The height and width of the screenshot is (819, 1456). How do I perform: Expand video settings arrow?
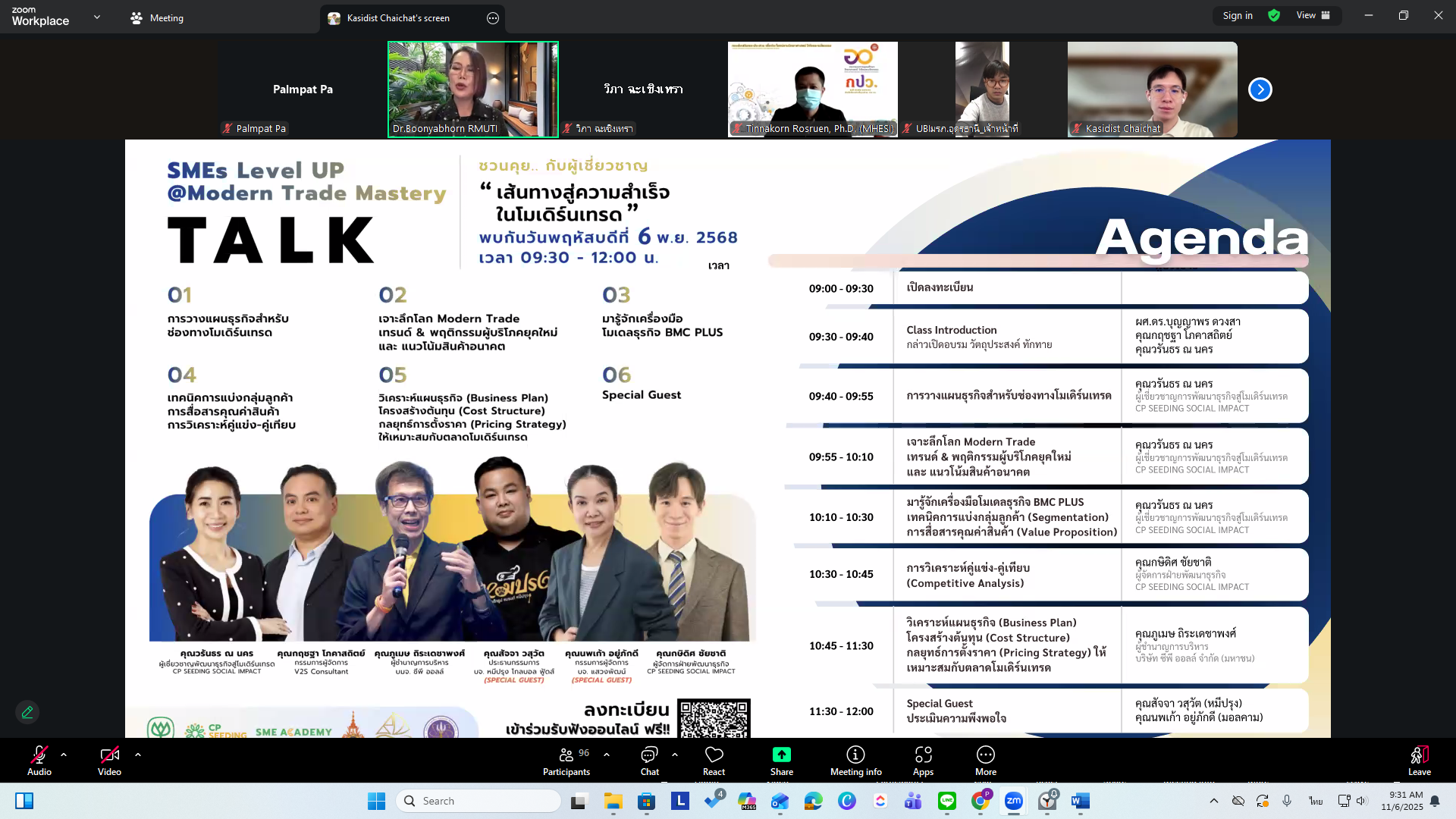pyautogui.click(x=138, y=755)
